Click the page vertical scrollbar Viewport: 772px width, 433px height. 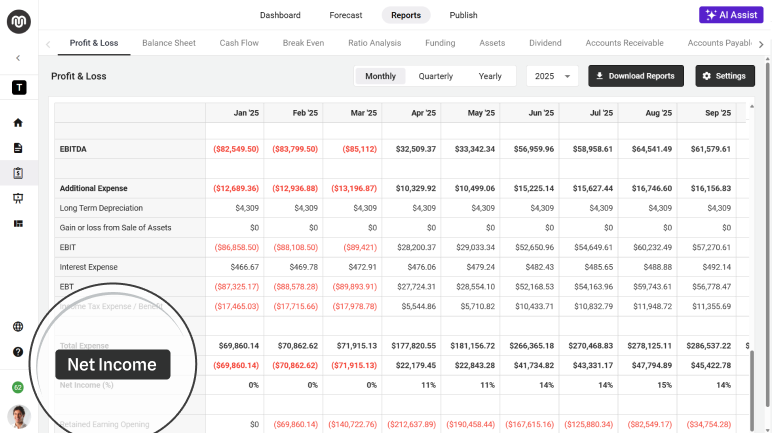[x=767, y=232]
